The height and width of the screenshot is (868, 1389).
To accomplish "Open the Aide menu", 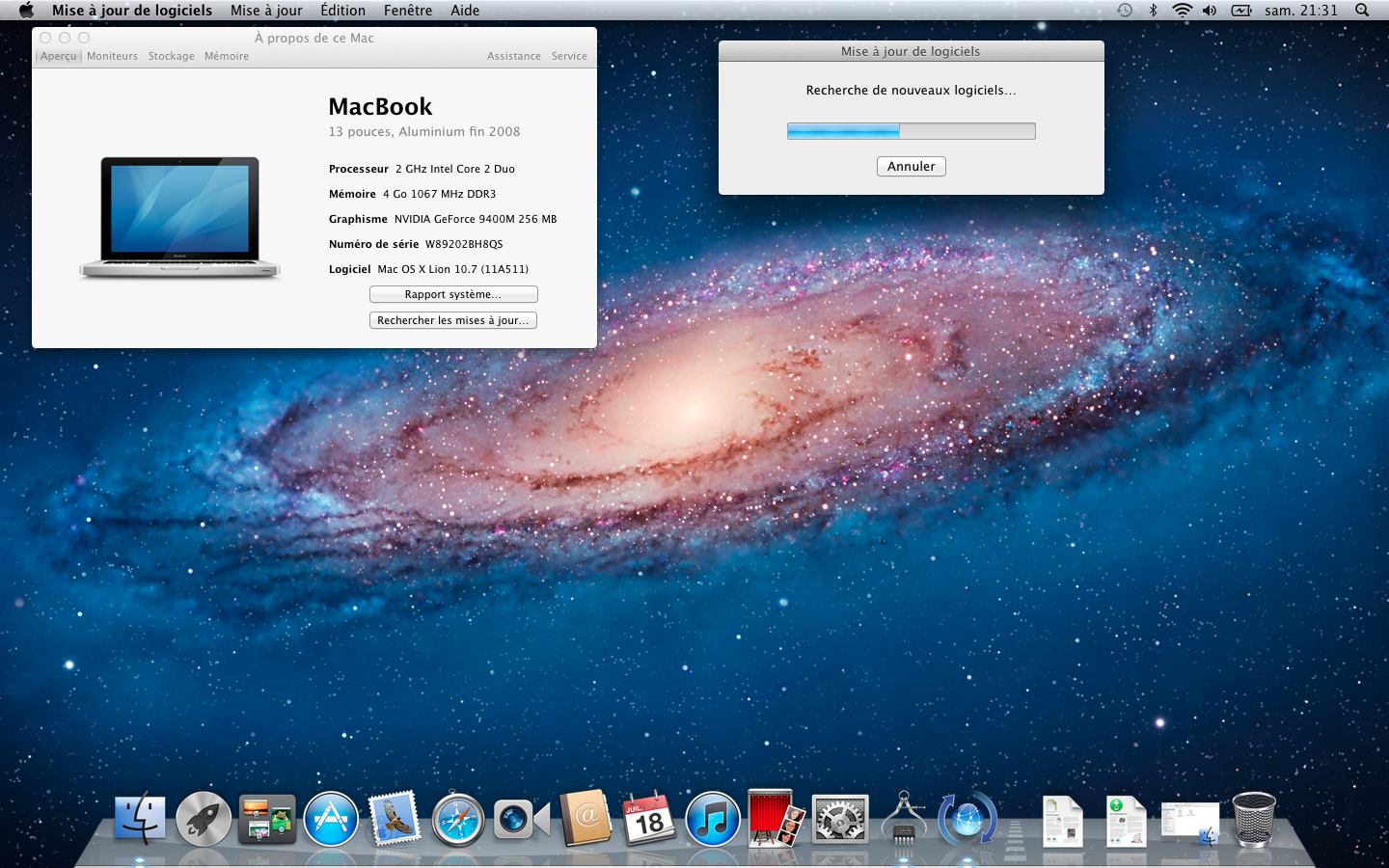I will [465, 11].
